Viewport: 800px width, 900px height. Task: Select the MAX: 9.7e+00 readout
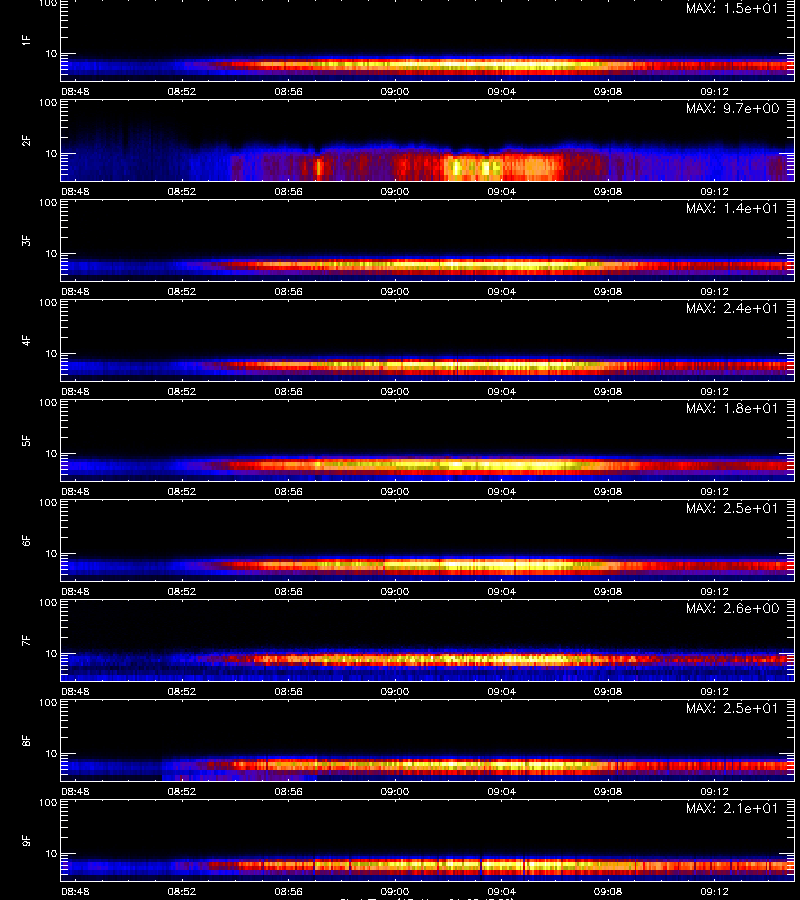pos(732,108)
